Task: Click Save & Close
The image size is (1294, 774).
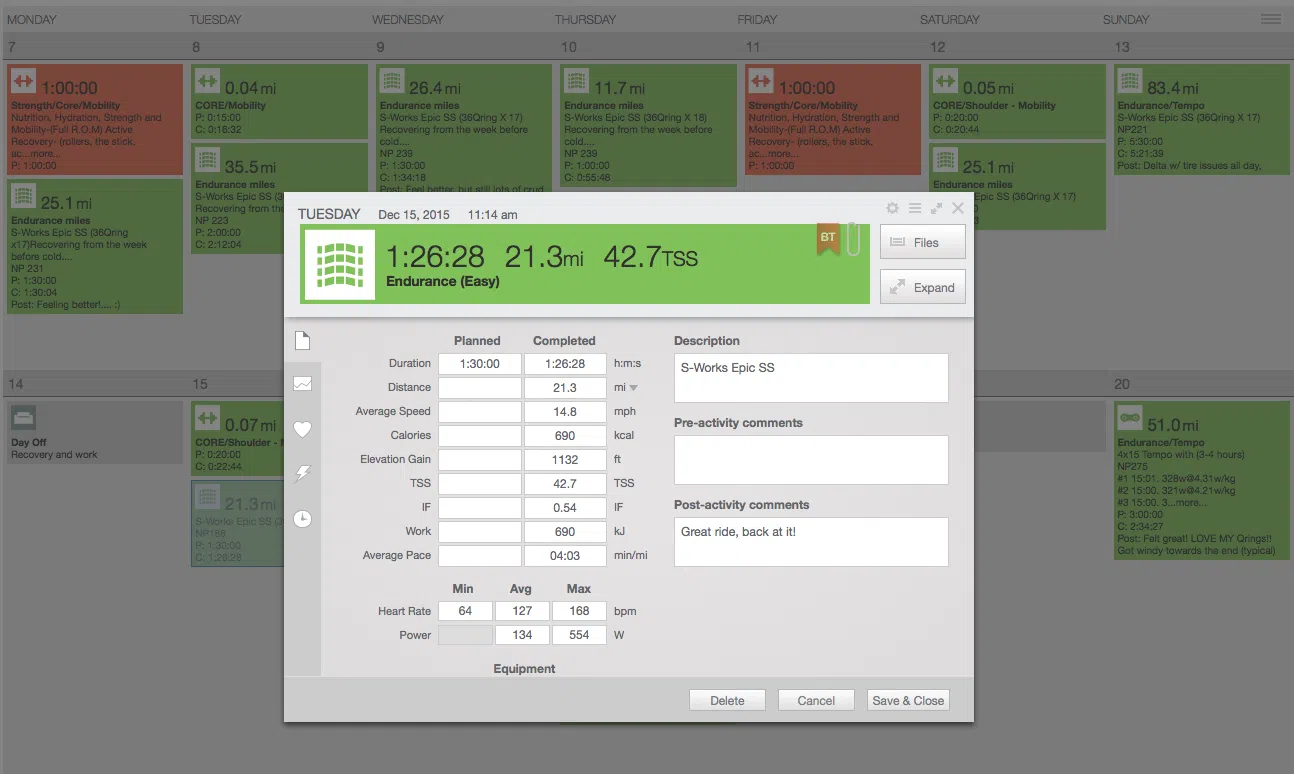Action: click(907, 701)
